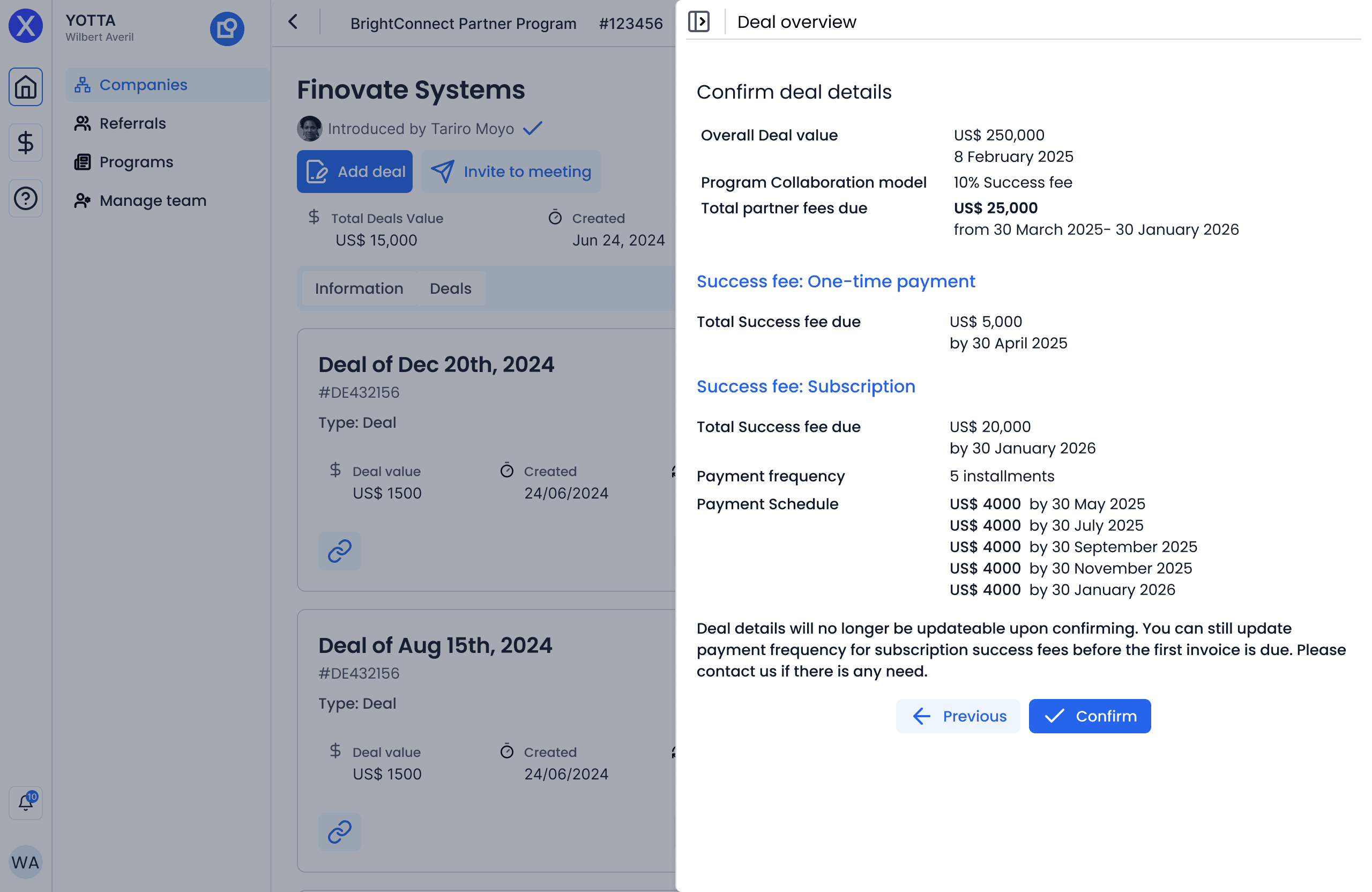Click the blue X app logo

[x=25, y=26]
